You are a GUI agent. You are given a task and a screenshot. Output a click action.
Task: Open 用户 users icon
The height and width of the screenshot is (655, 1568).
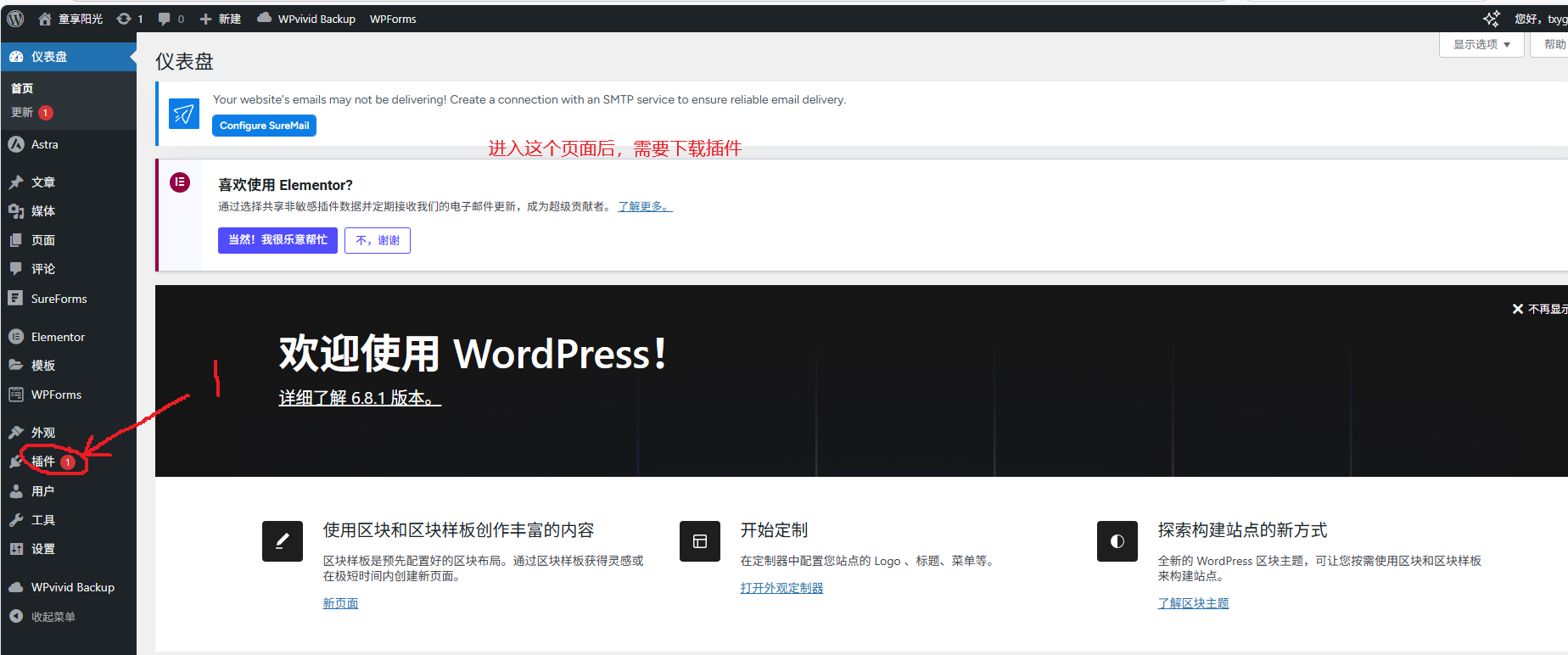click(x=16, y=491)
